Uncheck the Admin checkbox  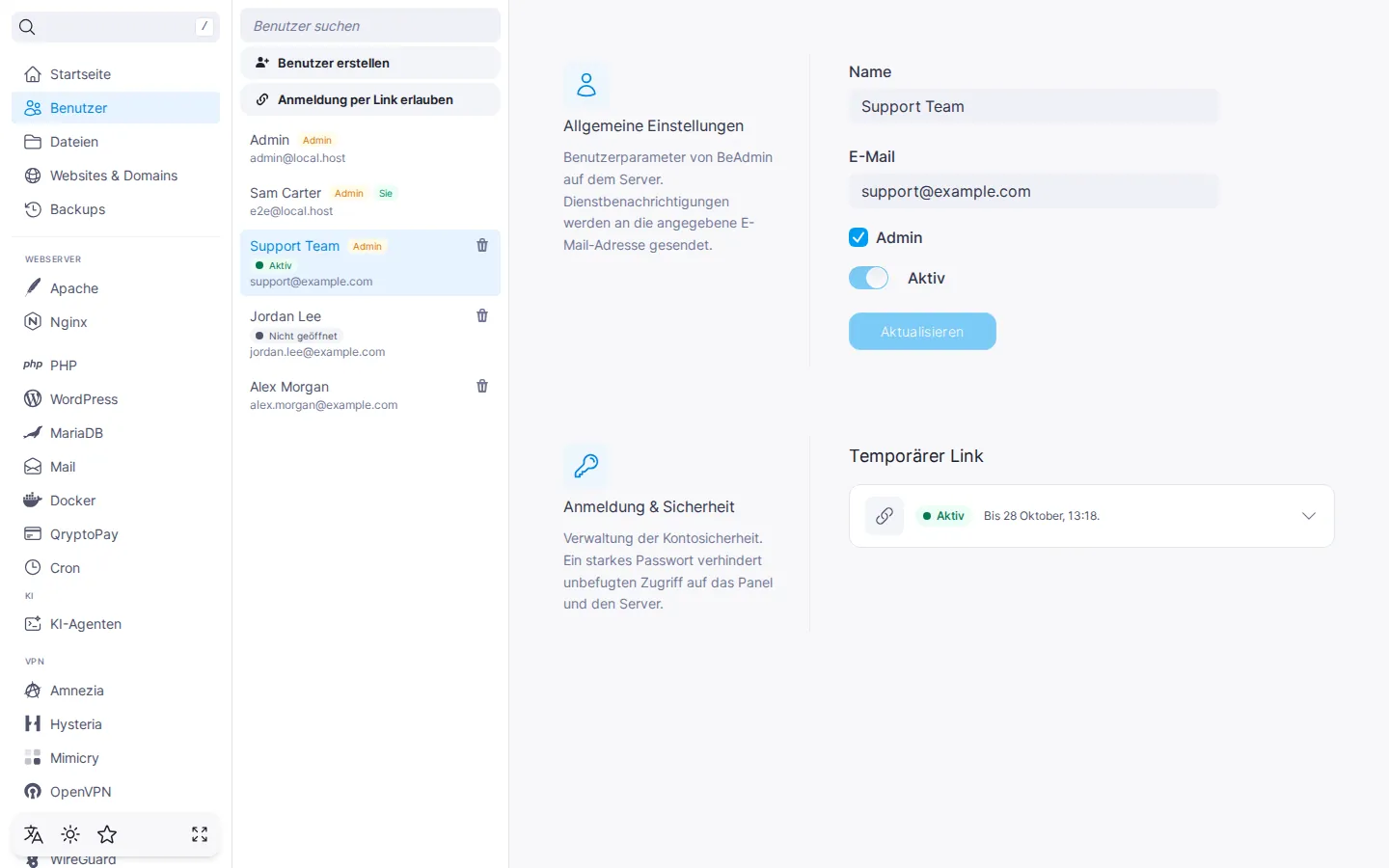(858, 237)
